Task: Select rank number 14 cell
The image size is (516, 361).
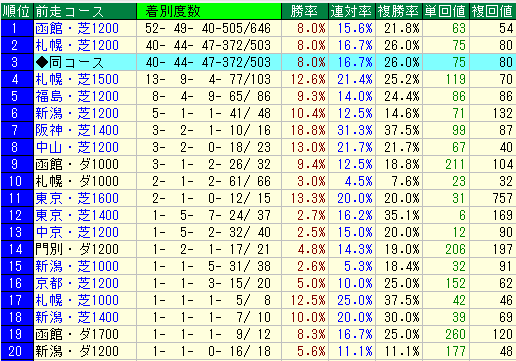Action: (x=17, y=249)
